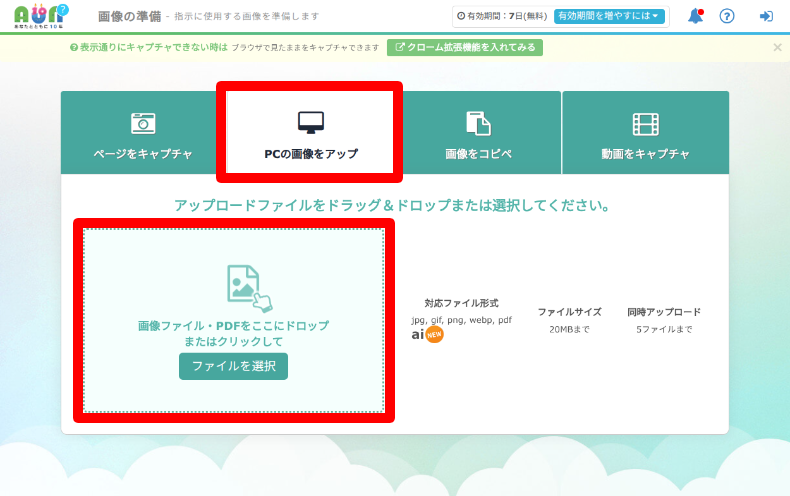Screen dimensions: 790x496
Task: Click the クローム拡張機能を入れてみる button
Action: coord(465,47)
